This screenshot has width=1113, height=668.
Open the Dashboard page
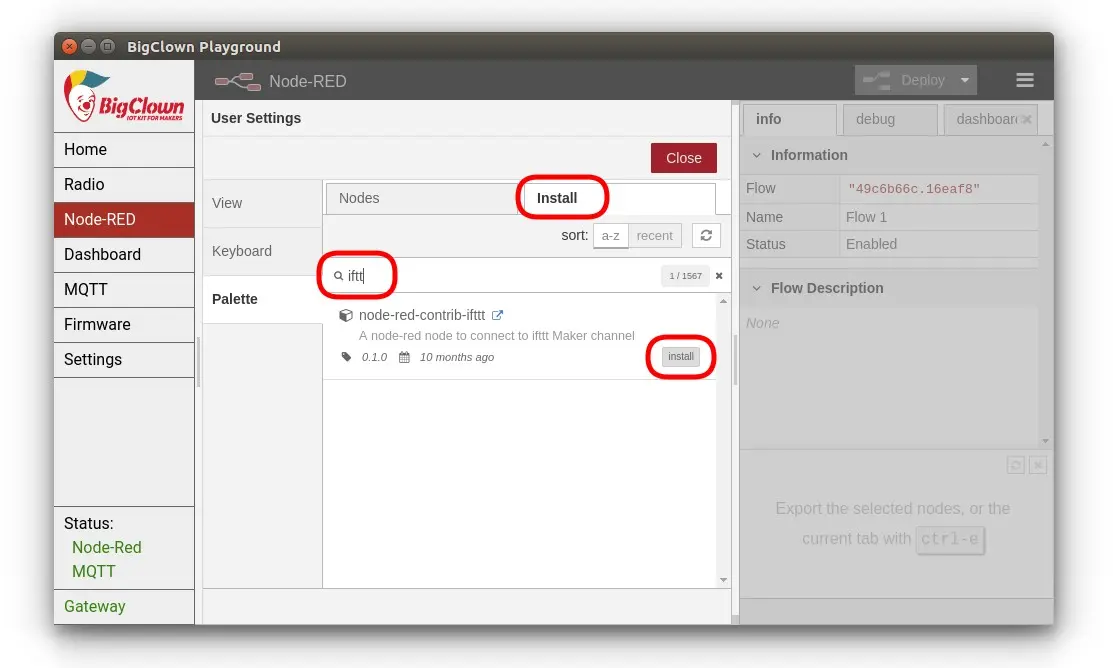124,255
